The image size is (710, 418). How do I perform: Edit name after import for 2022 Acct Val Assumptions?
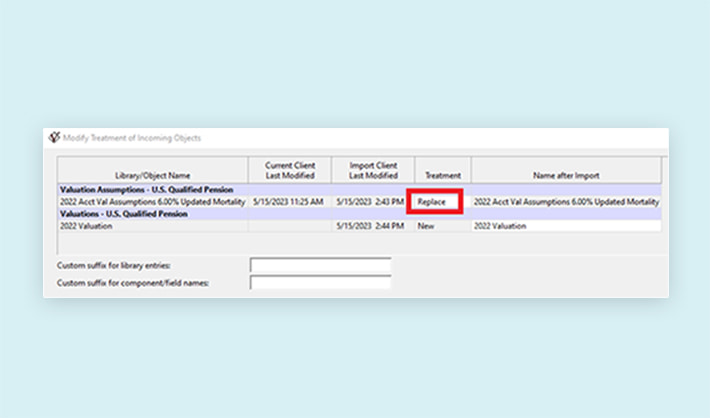[x=565, y=202]
